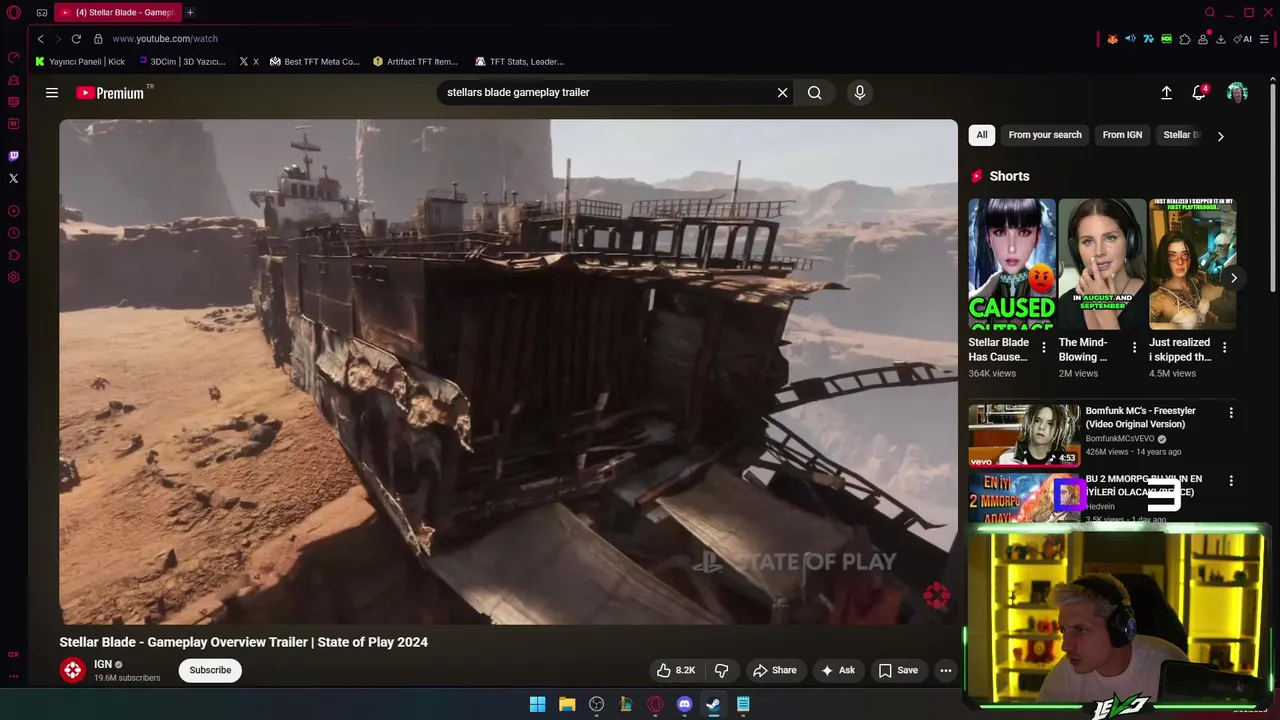Open File Explorer from taskbar

[x=567, y=704]
